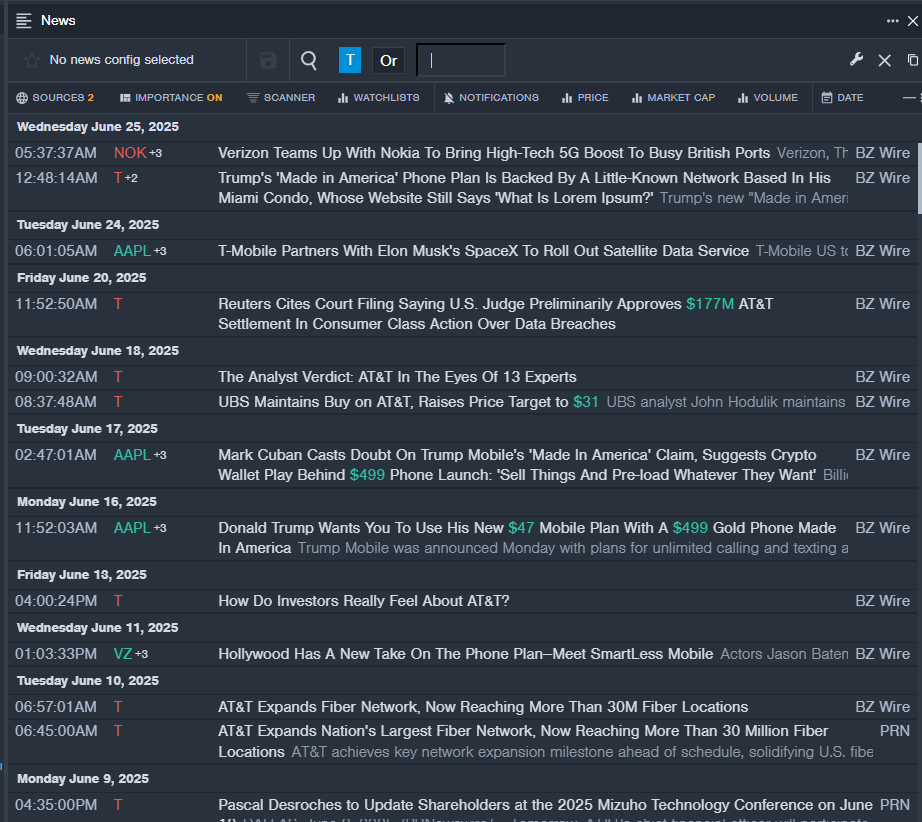The image size is (922, 822).
Task: Click 08:37:48AM timestamp
Action: [x=56, y=402]
